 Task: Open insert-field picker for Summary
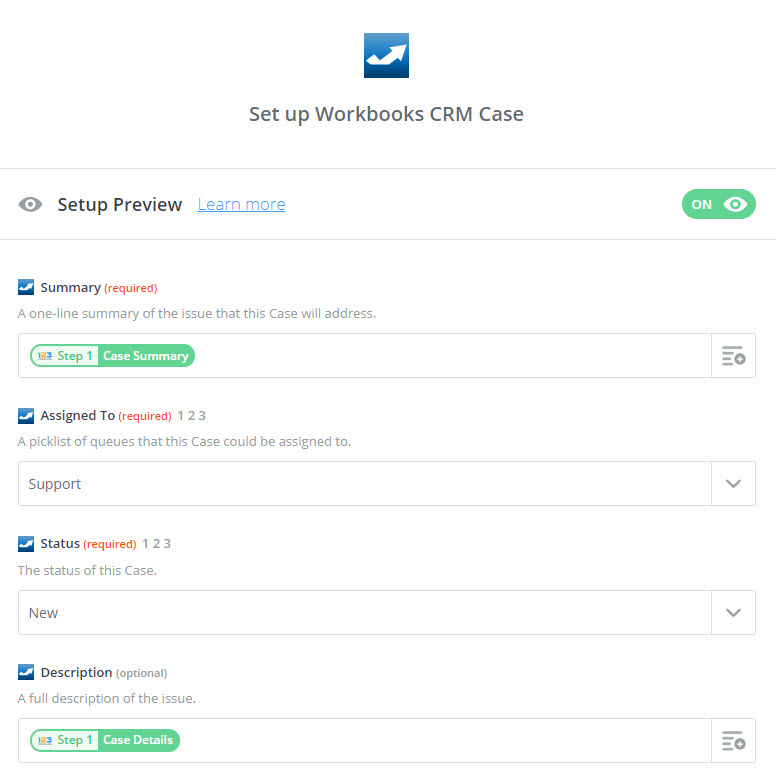(733, 356)
